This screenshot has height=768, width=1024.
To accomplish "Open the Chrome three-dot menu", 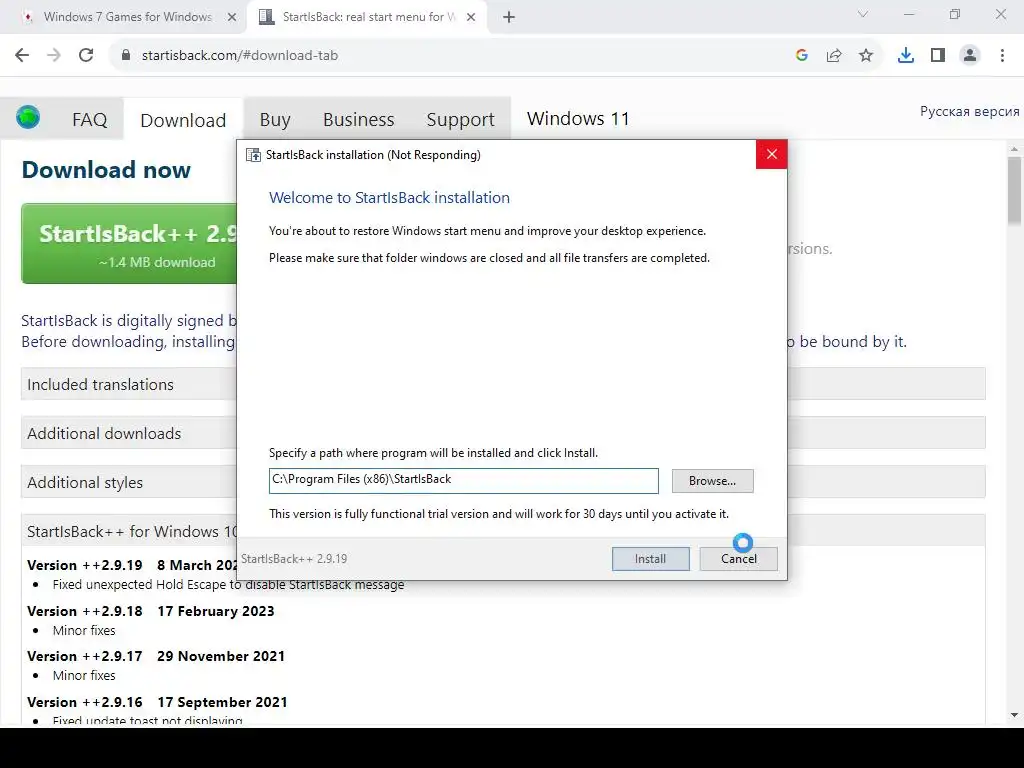I will coord(1002,56).
